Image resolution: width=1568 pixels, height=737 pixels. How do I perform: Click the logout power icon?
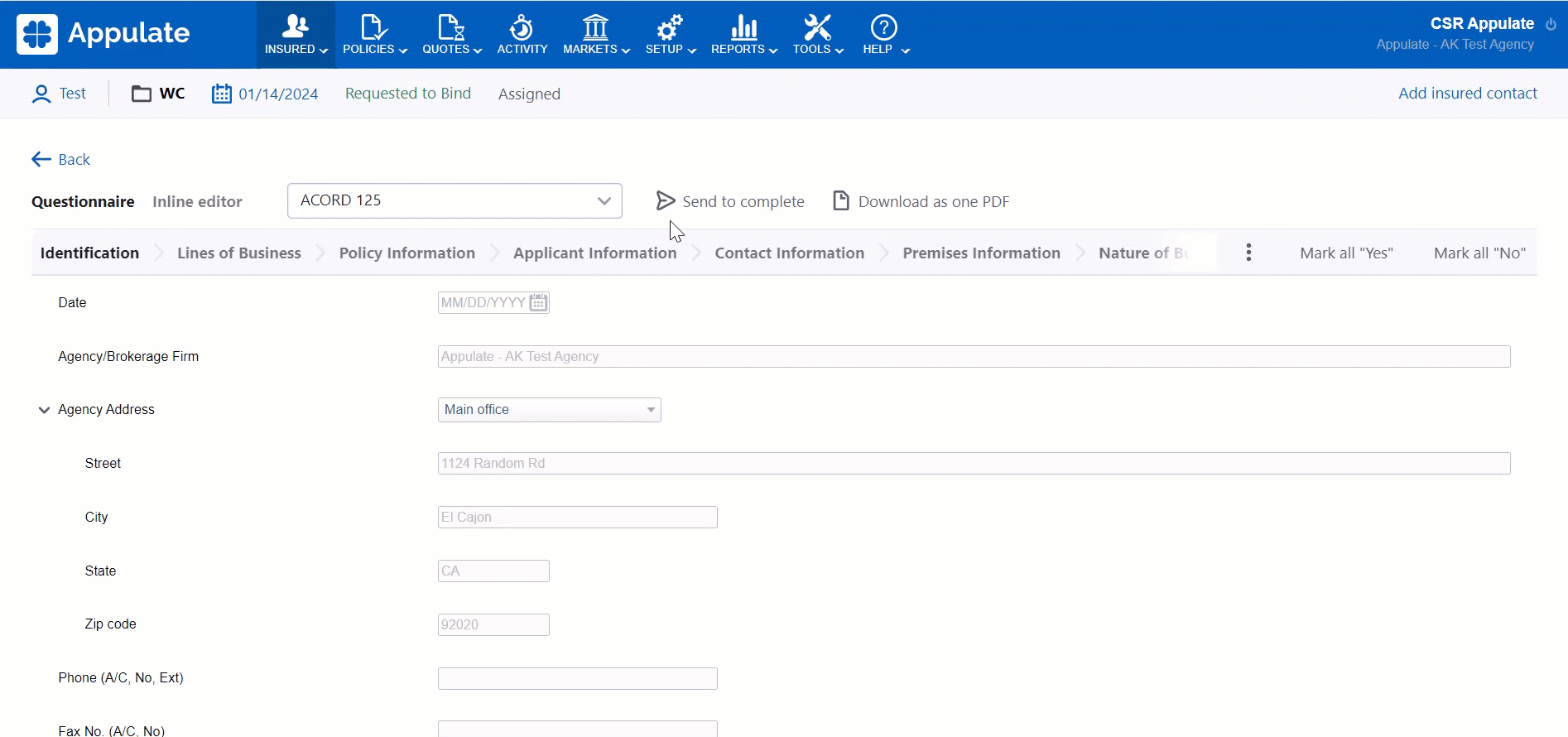click(x=1551, y=24)
